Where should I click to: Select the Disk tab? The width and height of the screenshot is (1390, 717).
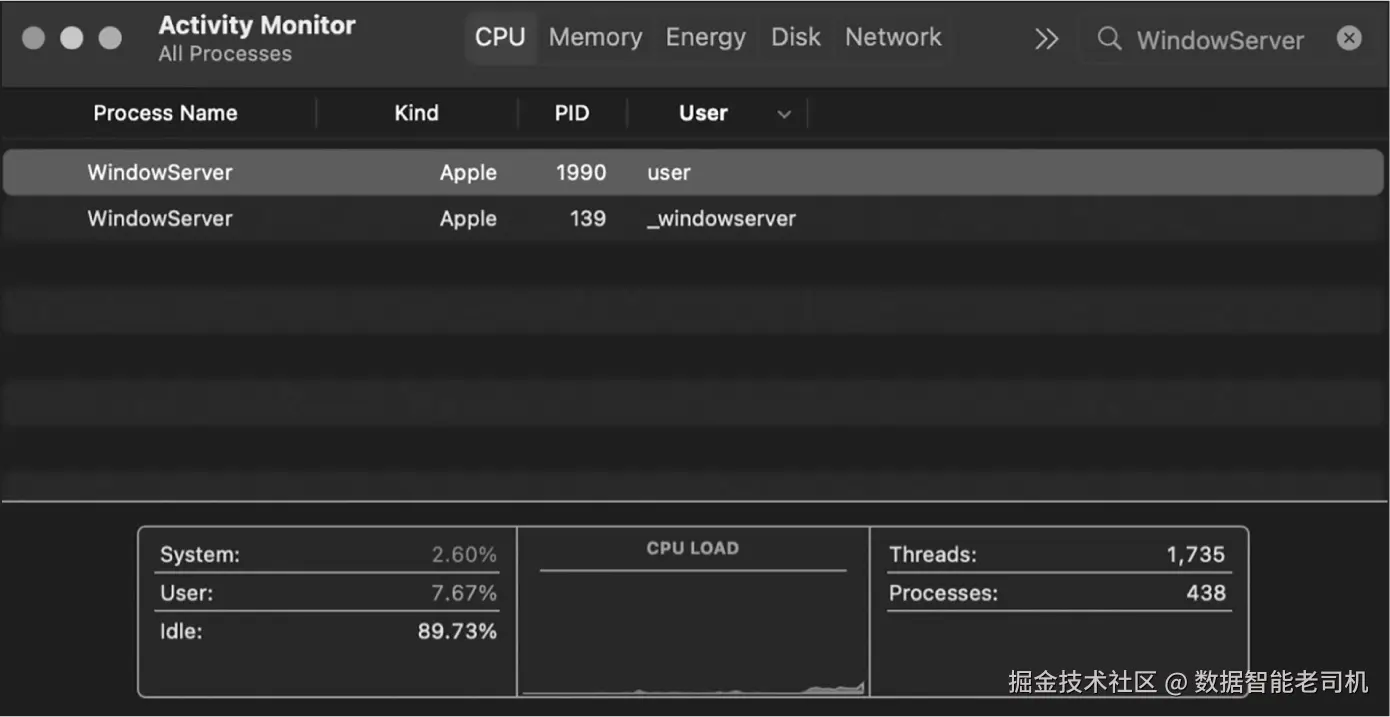(x=796, y=38)
